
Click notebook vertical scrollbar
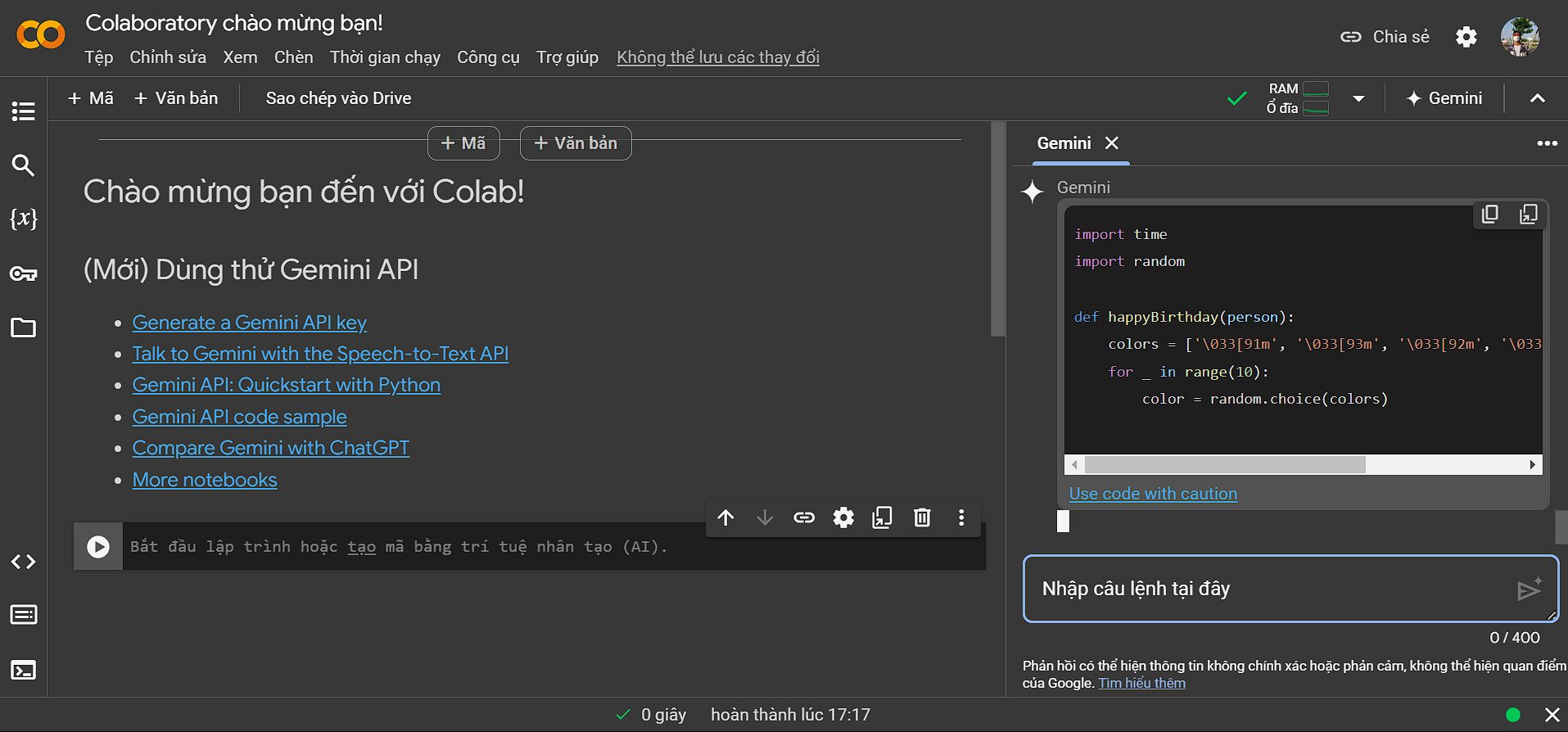pyautogui.click(x=997, y=229)
